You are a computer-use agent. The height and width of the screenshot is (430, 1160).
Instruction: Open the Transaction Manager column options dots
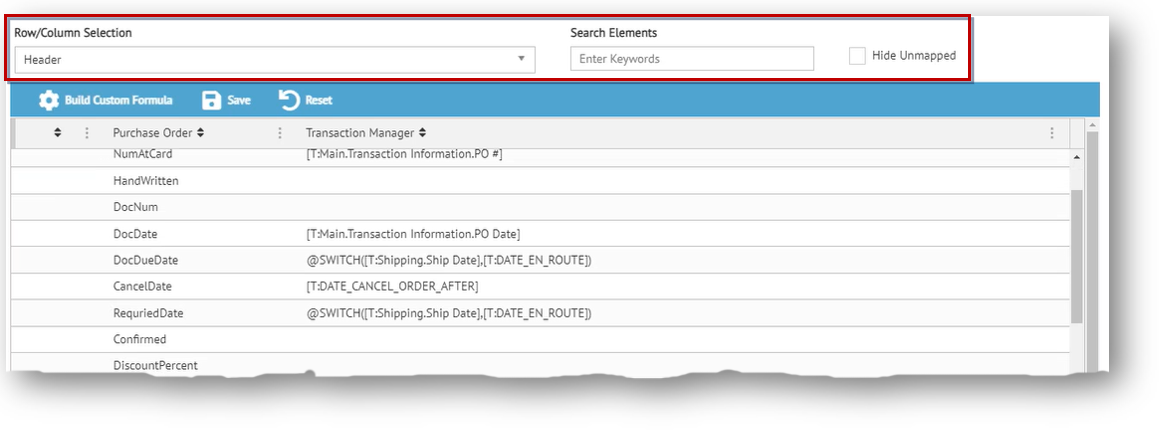[1052, 133]
